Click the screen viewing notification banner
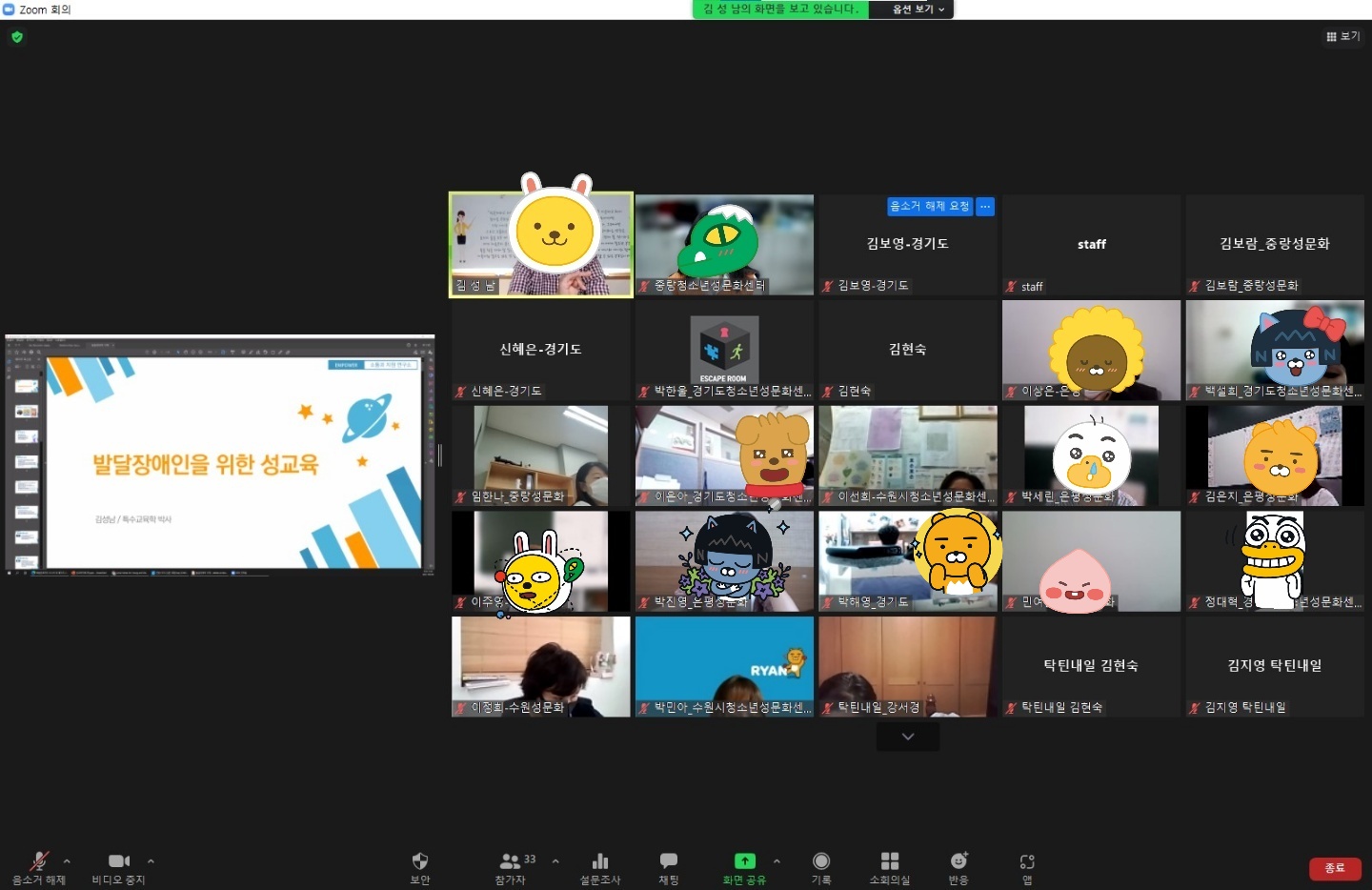The width and height of the screenshot is (1372, 890). pos(781,9)
